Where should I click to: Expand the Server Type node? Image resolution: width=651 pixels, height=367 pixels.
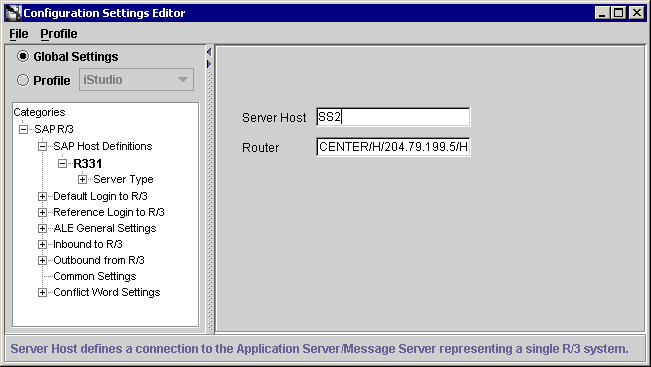pyautogui.click(x=82, y=180)
